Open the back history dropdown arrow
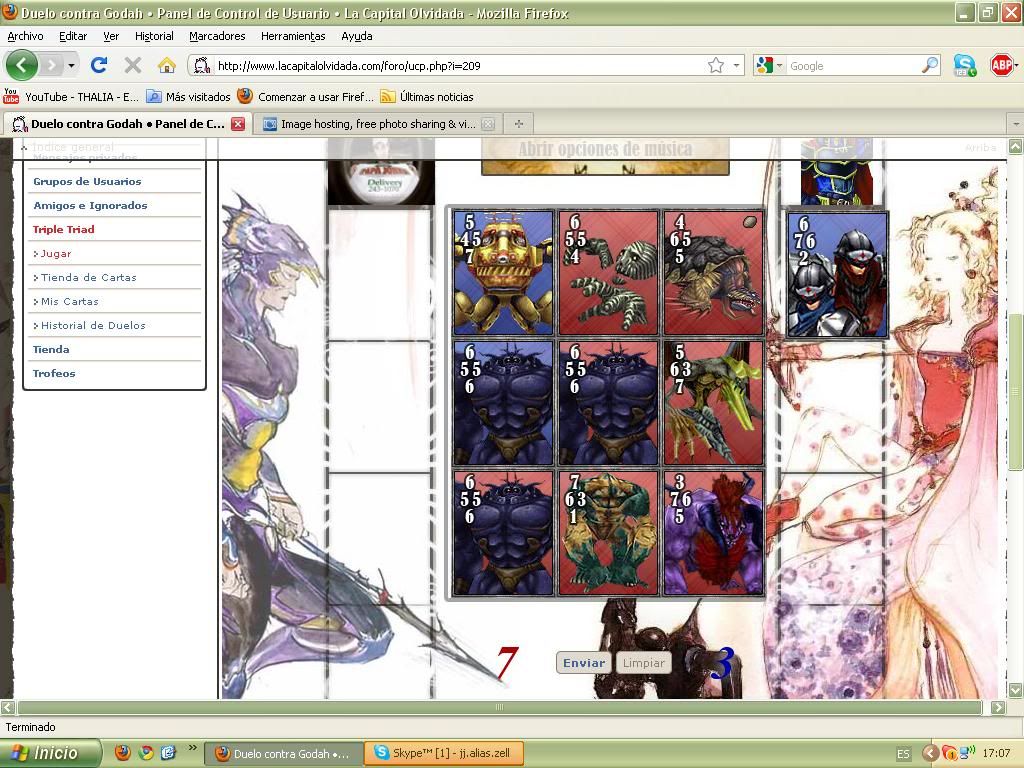Image resolution: width=1024 pixels, height=768 pixels. click(71, 65)
